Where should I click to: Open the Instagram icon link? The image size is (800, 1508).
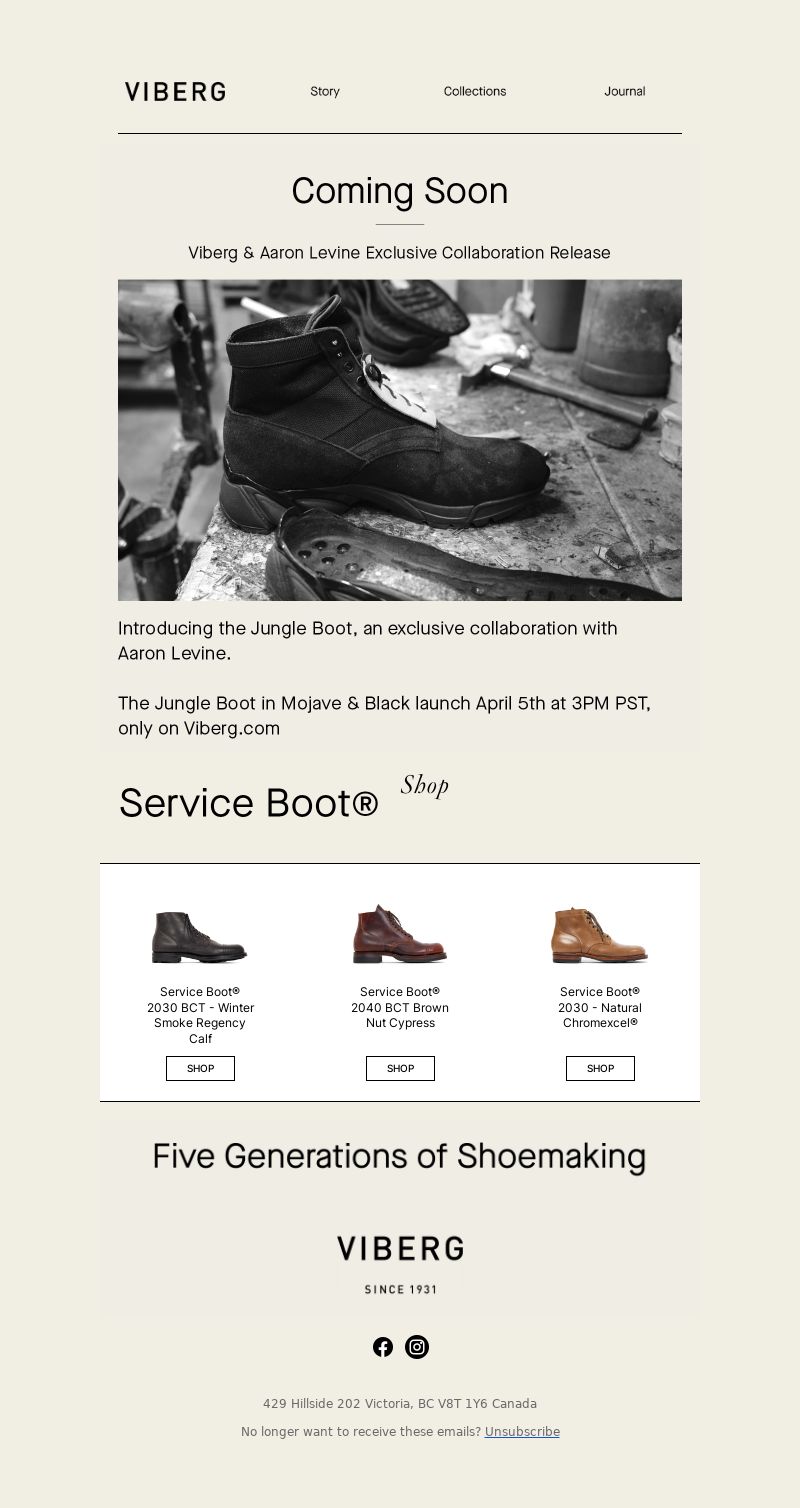pos(417,1347)
